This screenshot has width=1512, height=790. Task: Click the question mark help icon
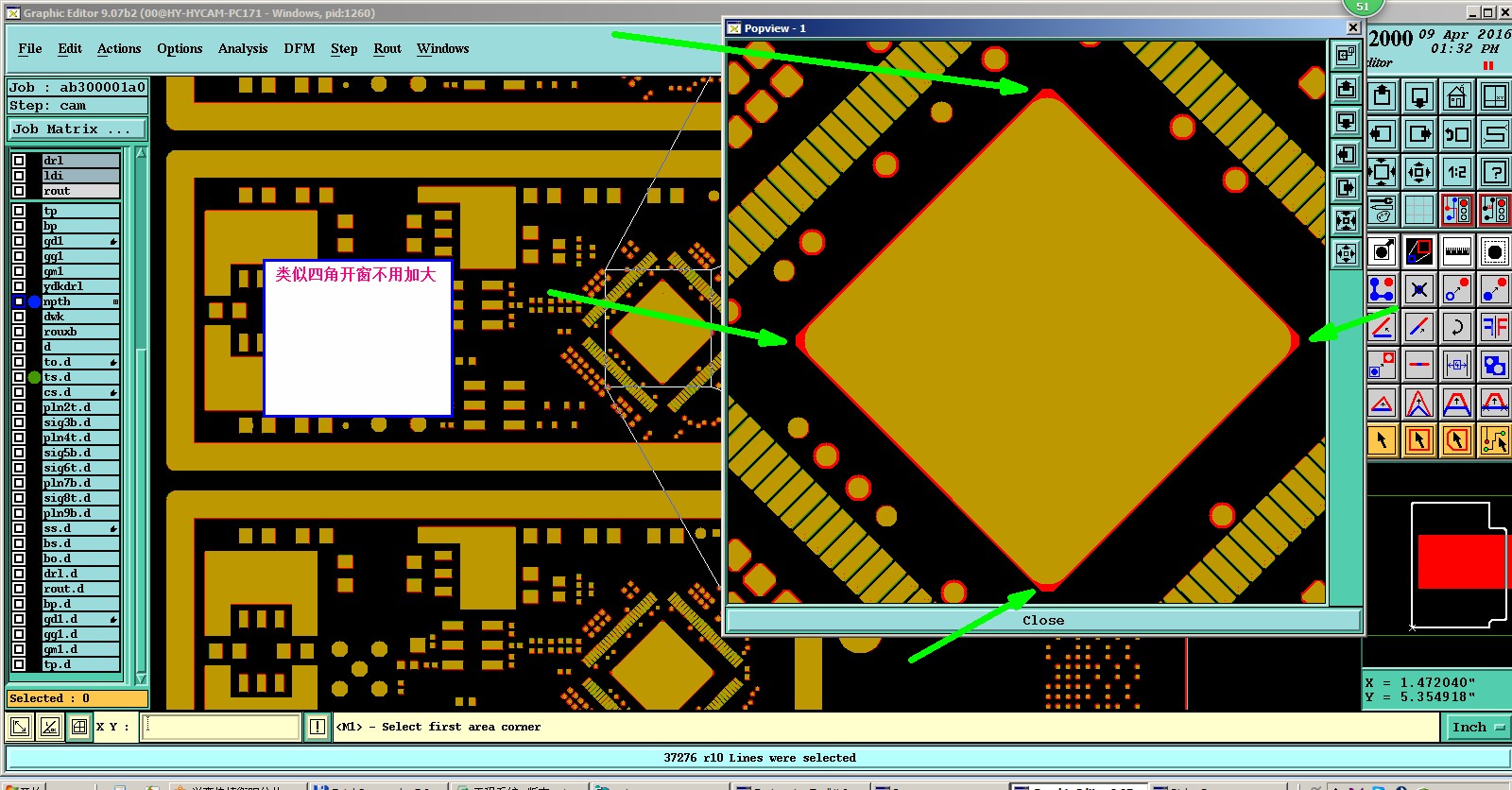click(x=1495, y=172)
